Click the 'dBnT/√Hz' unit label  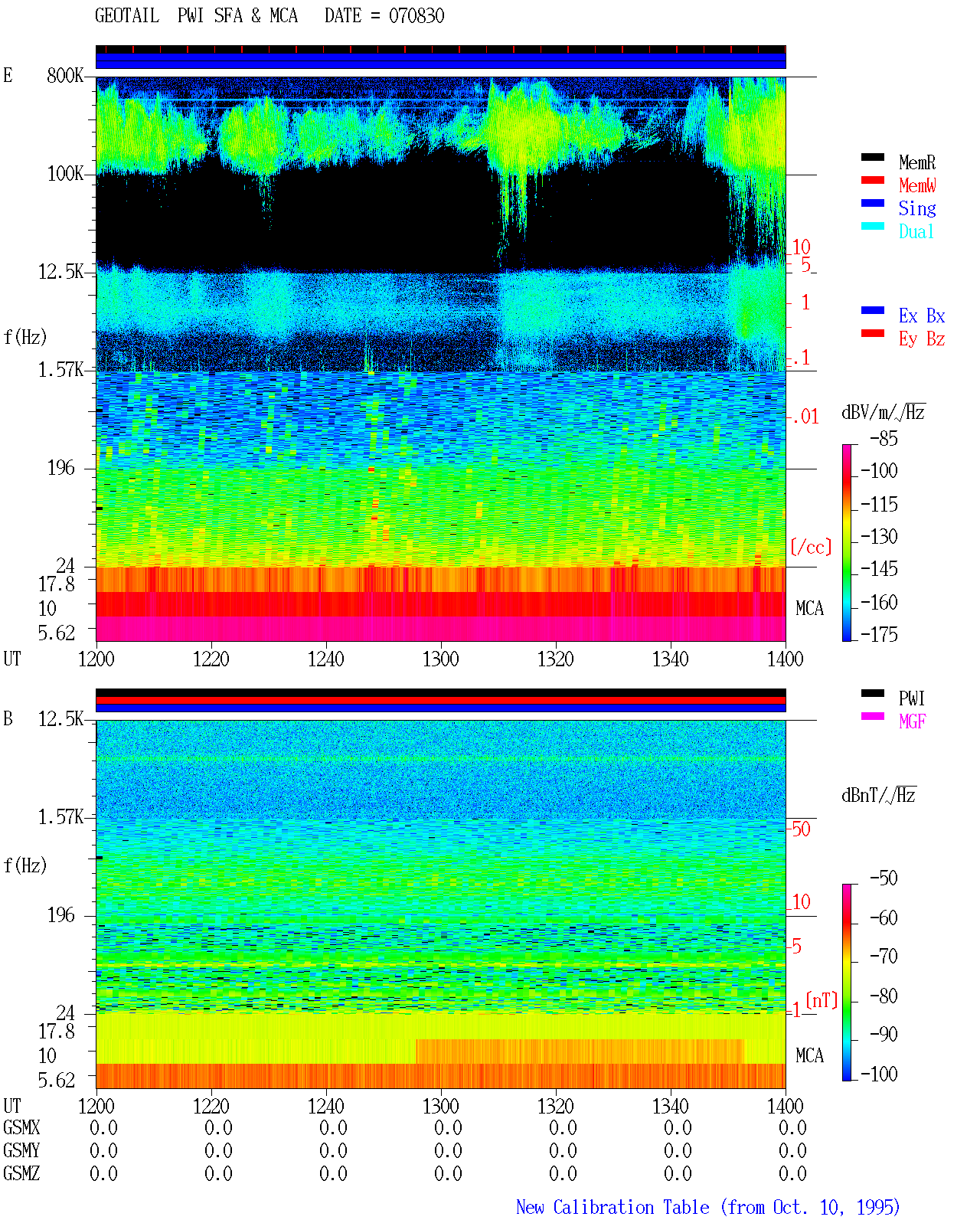878,795
